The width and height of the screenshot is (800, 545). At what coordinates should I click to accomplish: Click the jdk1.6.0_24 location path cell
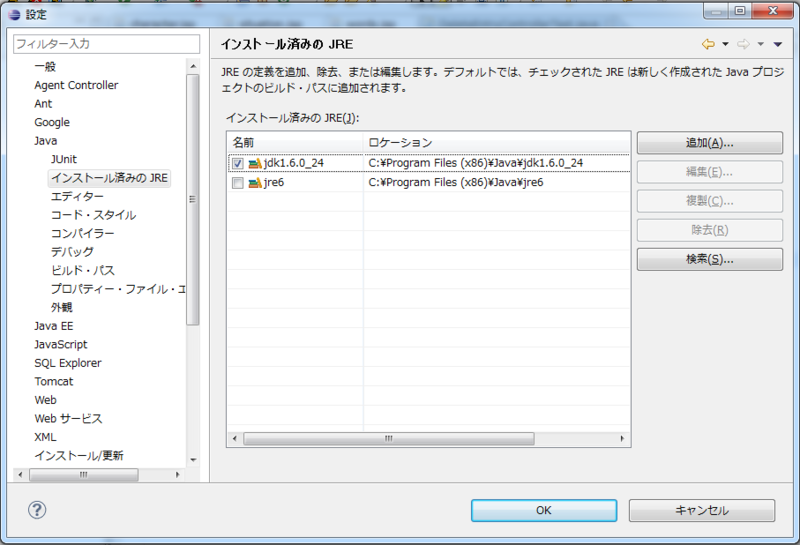coord(476,163)
